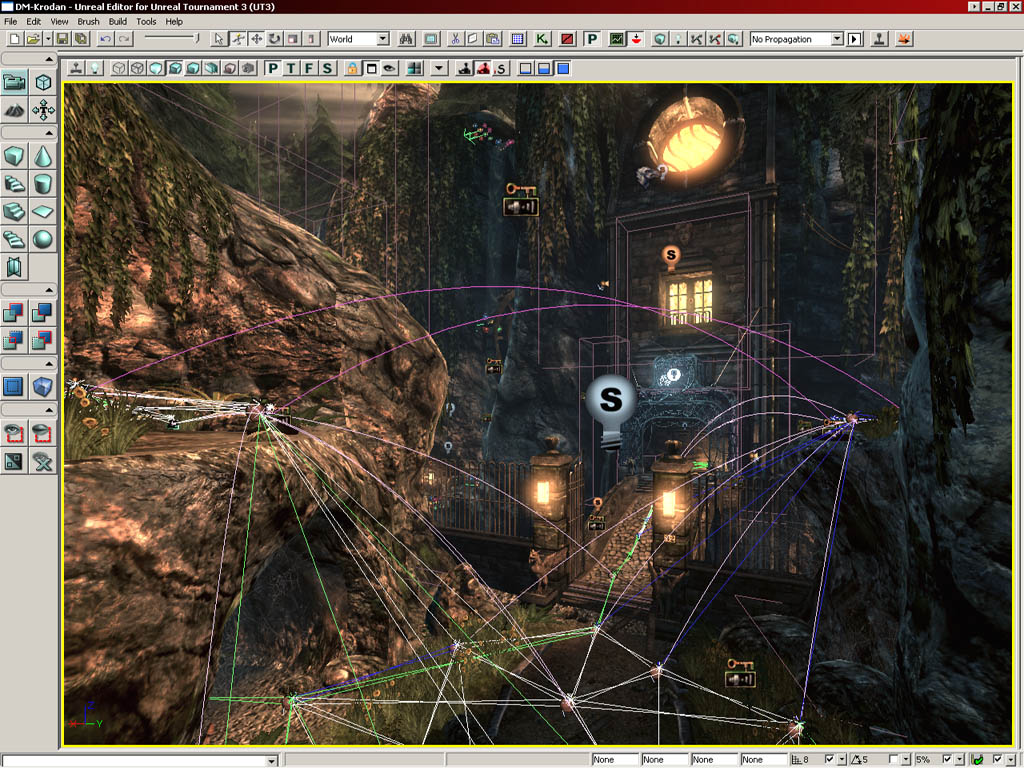Expand the No Propagation dropdown
Image resolution: width=1024 pixels, height=768 pixels.
point(836,39)
